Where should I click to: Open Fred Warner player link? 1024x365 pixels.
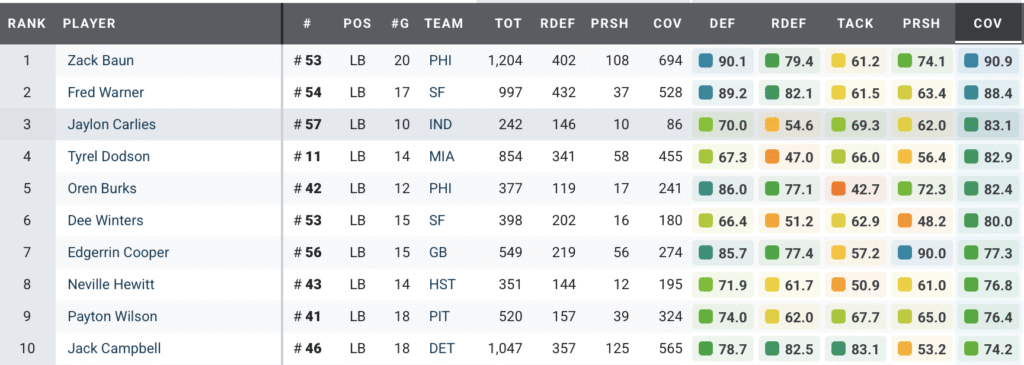click(x=106, y=93)
